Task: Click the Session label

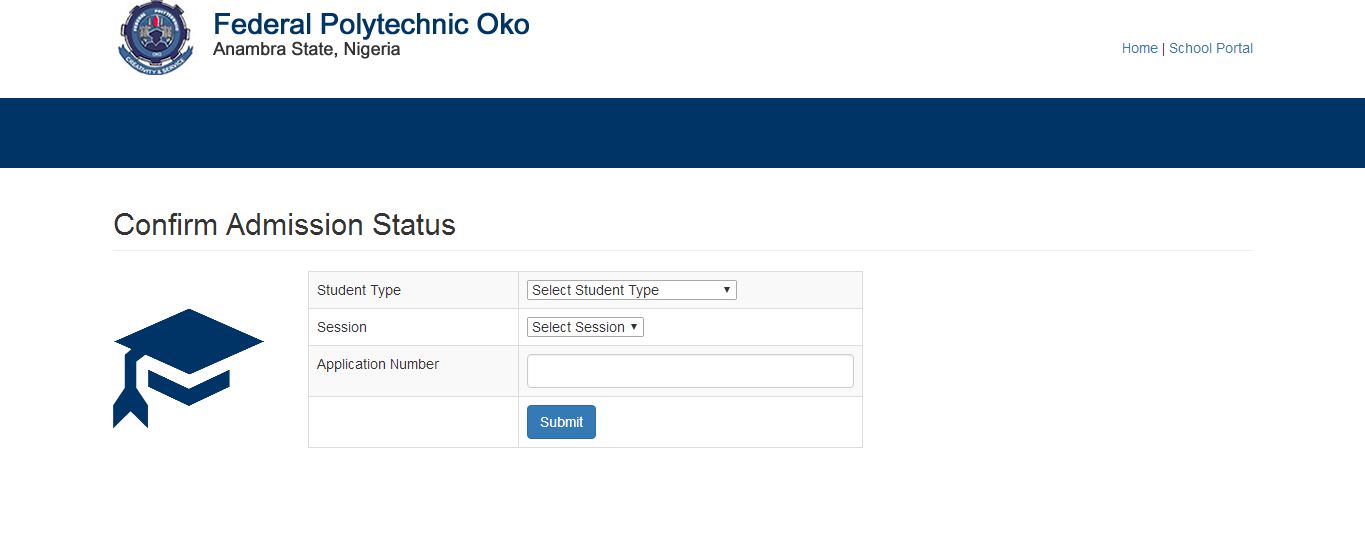Action: [342, 327]
